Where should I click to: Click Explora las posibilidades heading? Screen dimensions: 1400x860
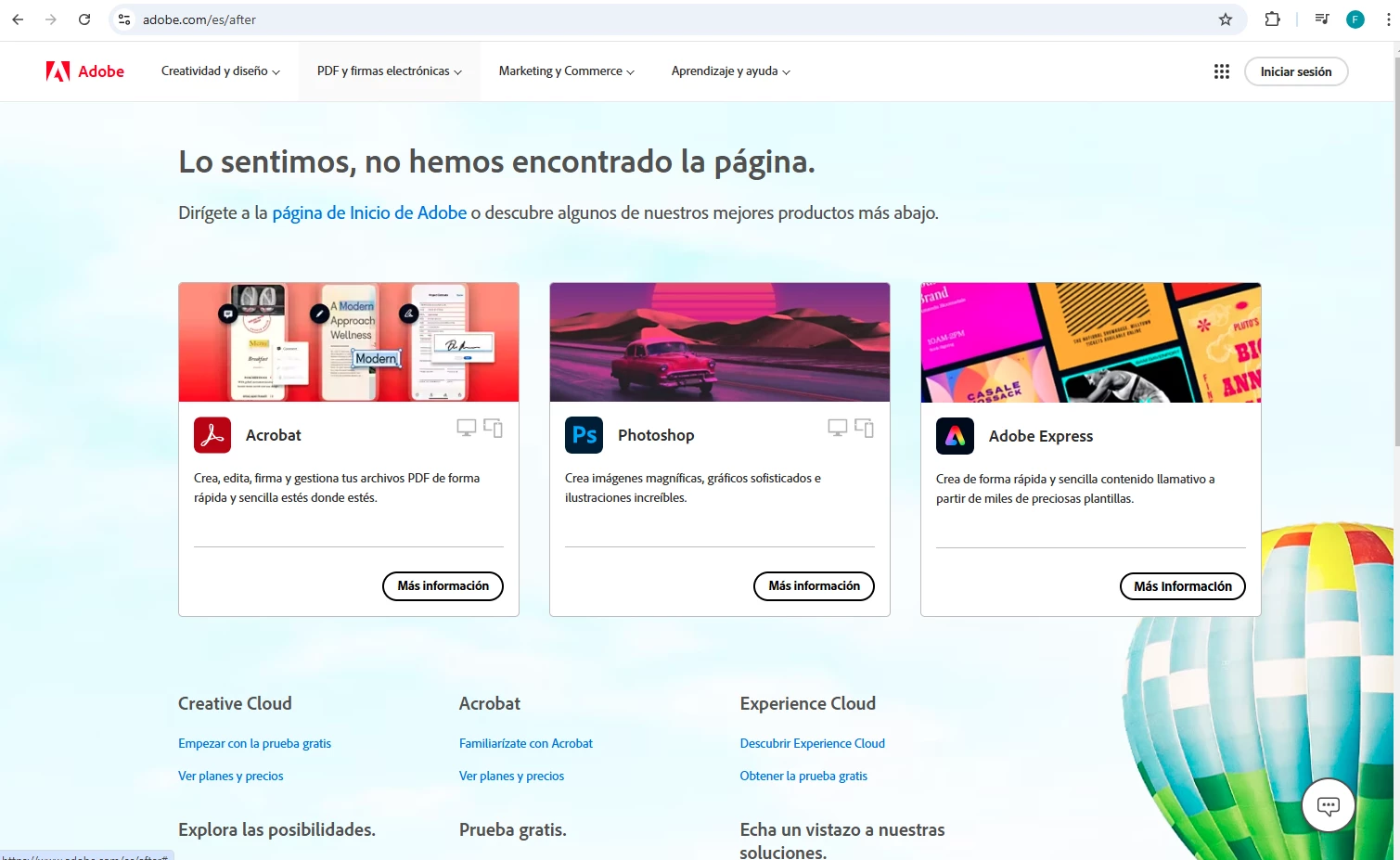pyautogui.click(x=276, y=829)
